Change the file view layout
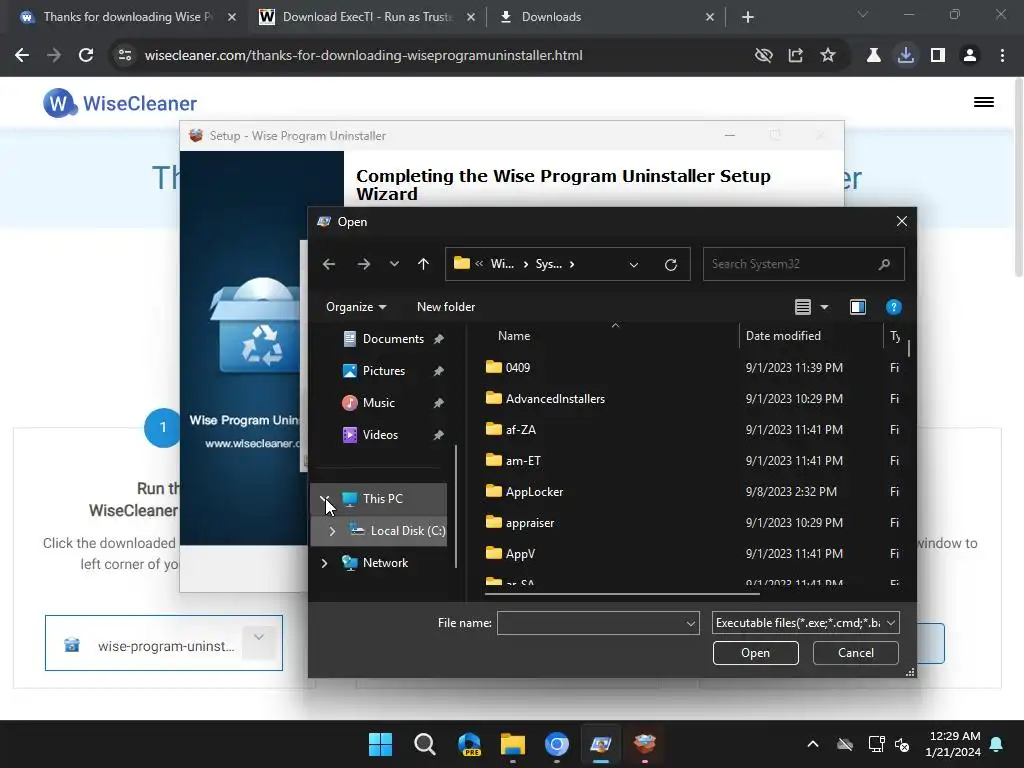The height and width of the screenshot is (768, 1024). (x=803, y=307)
